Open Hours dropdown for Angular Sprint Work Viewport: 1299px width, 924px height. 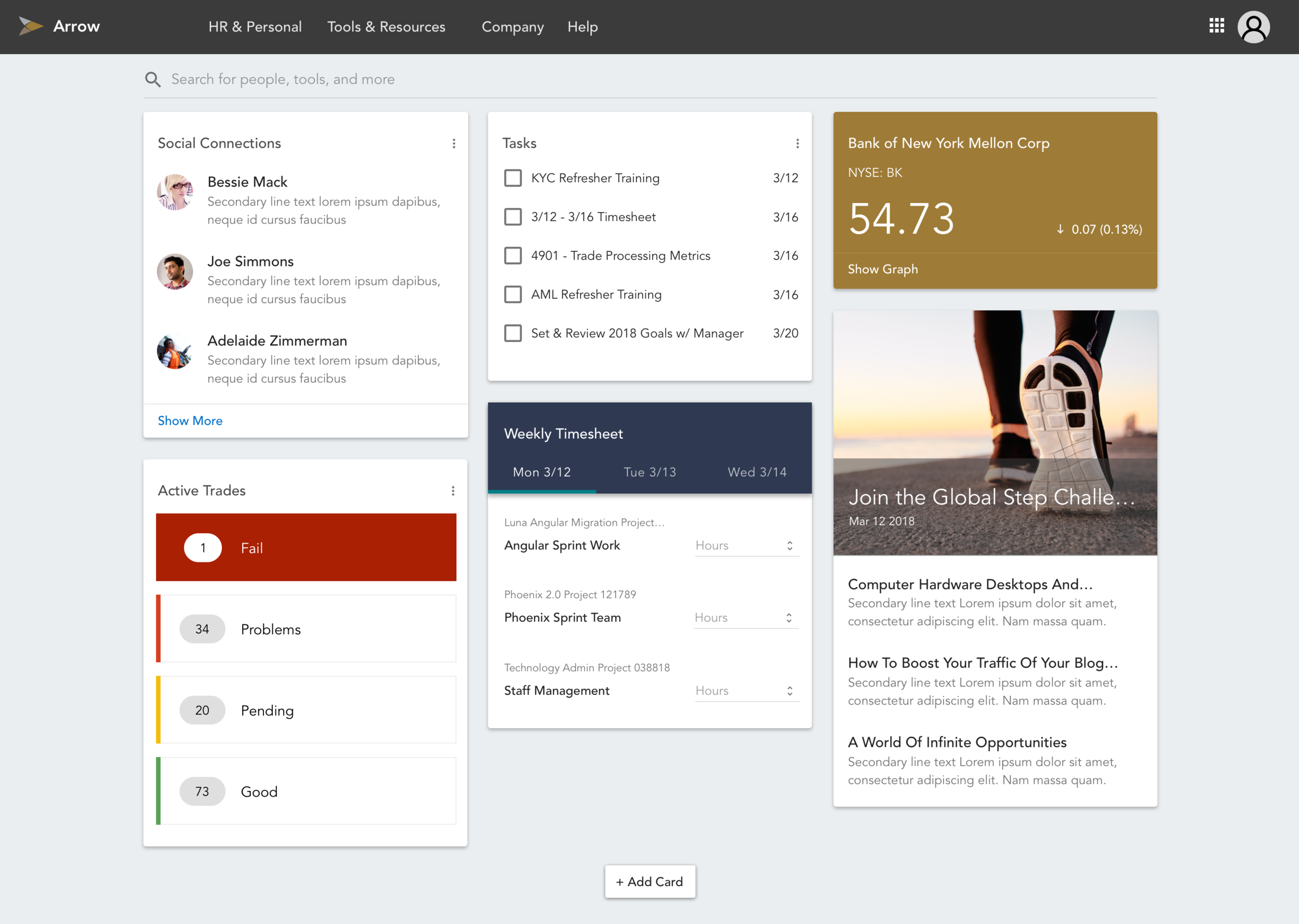[746, 546]
